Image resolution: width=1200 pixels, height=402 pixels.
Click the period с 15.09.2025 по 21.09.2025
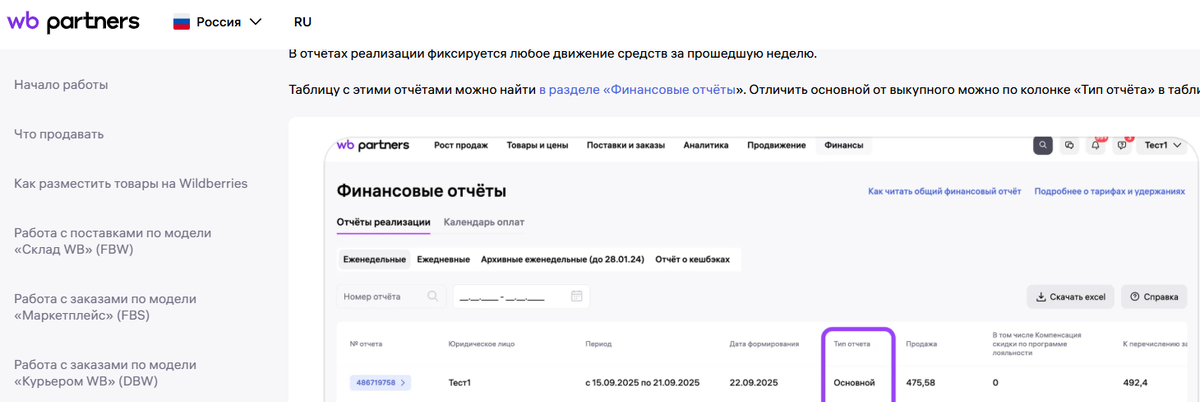click(640, 382)
